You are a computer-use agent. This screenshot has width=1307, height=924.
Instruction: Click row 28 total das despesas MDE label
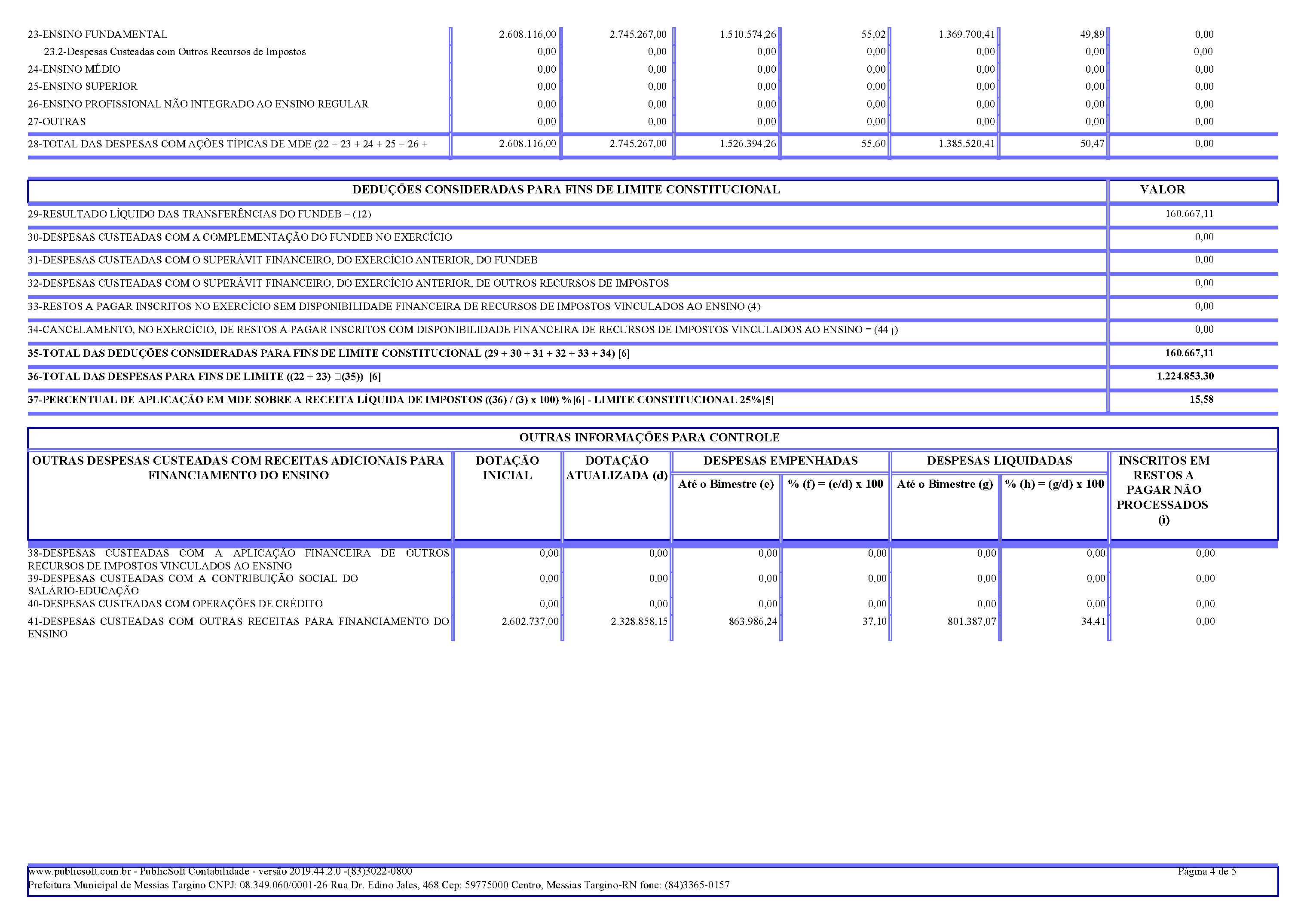227,144
